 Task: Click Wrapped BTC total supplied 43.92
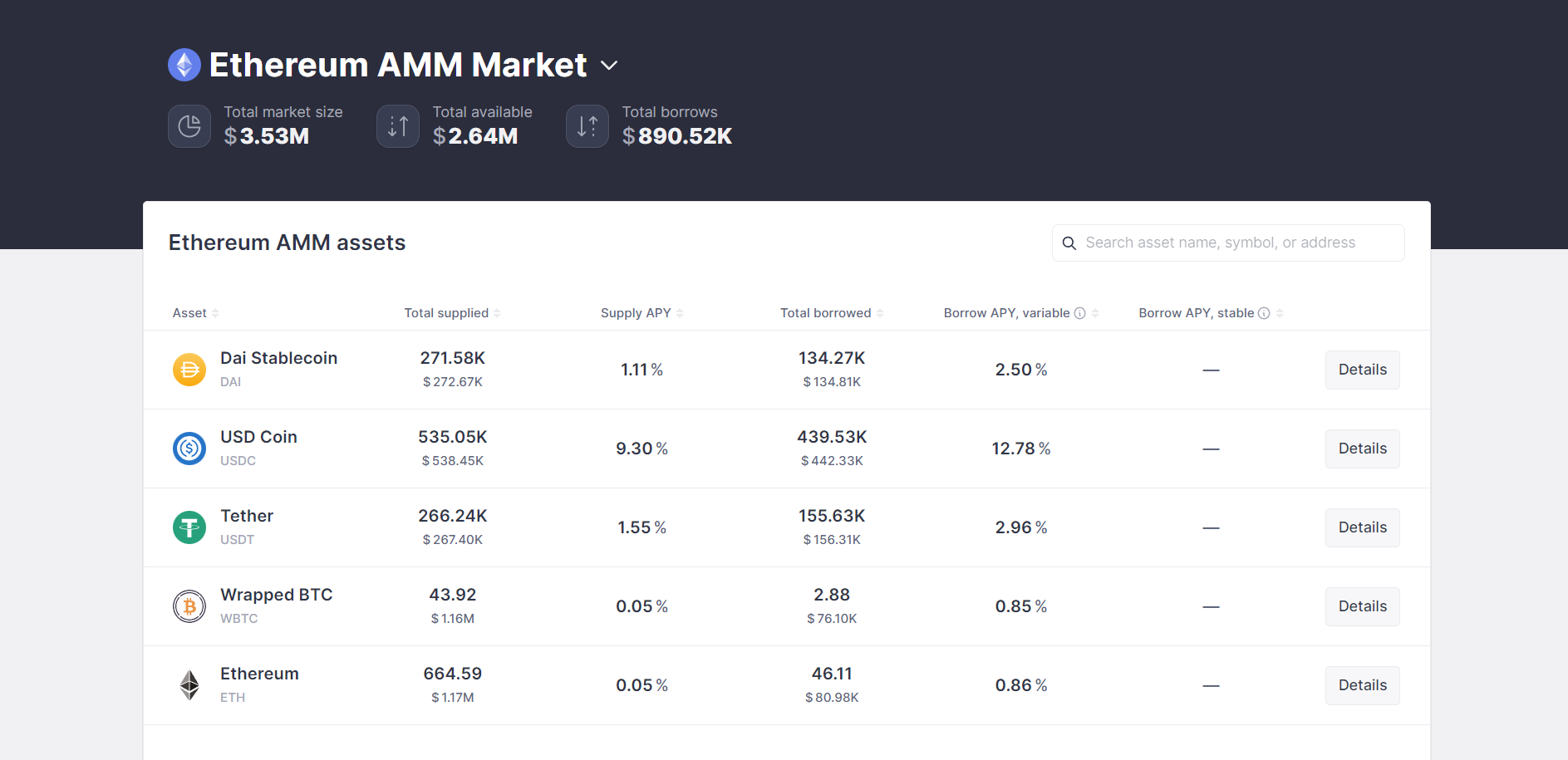tap(452, 595)
